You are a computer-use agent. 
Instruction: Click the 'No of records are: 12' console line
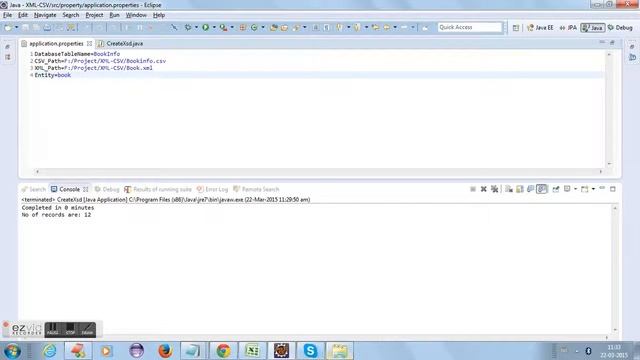(56, 215)
